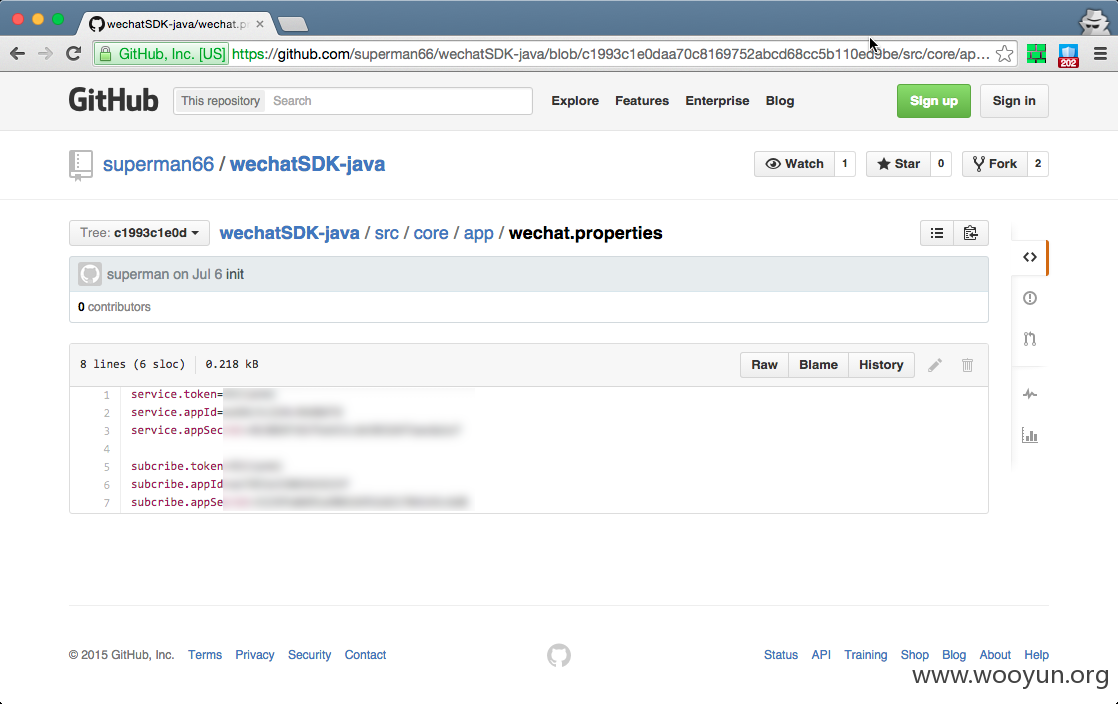Focus the repository Search field
This screenshot has width=1118, height=704.
pos(399,101)
